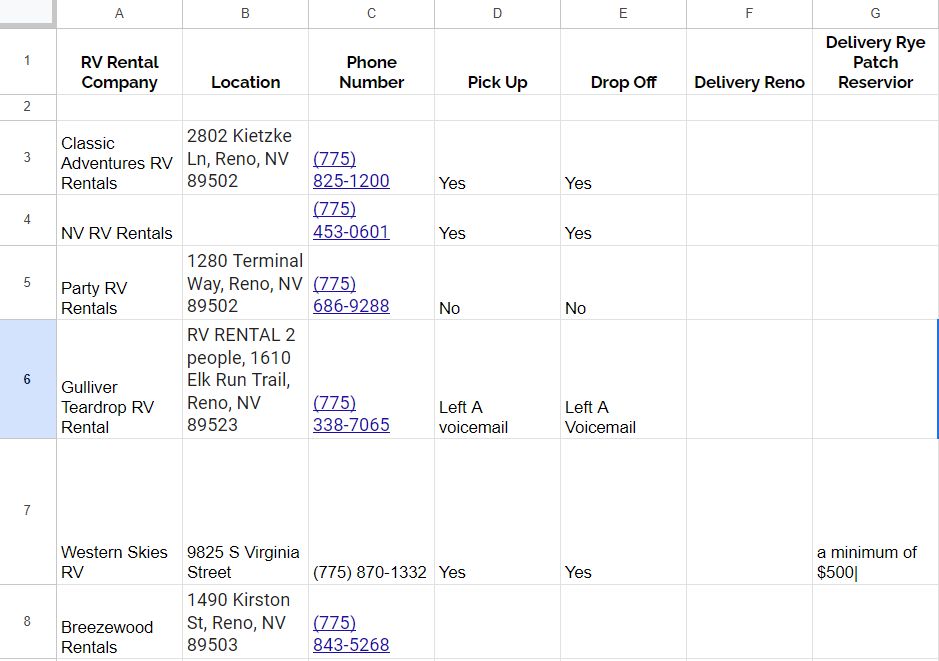Select the 9825 S Virginia Street cell
This screenshot has width=939, height=661.
[x=246, y=511]
